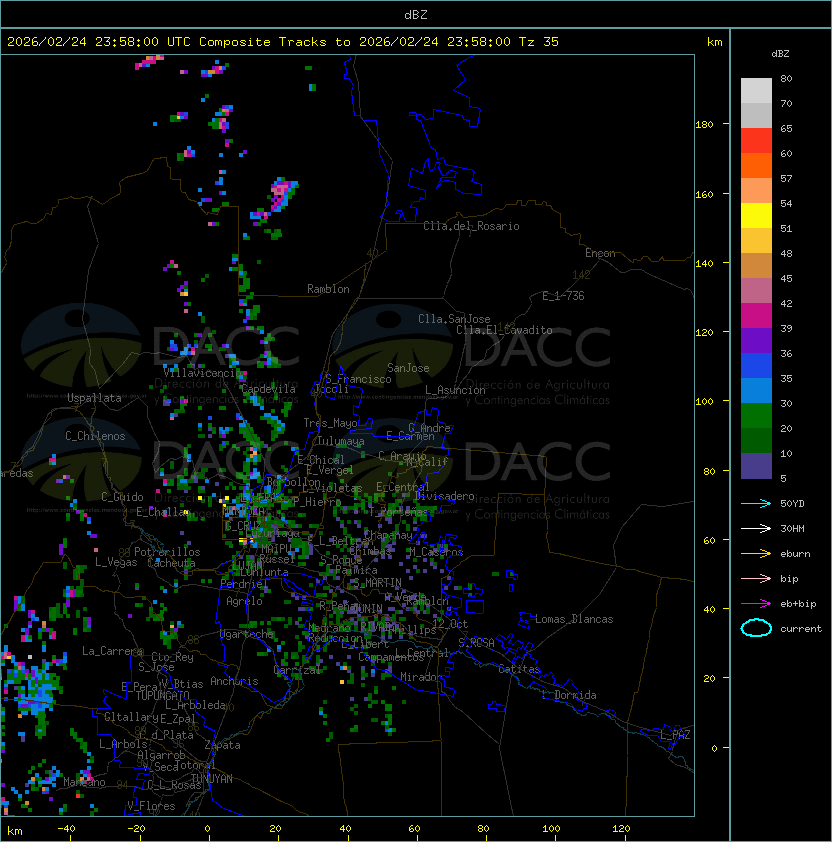
Task: Click the 'La_Carrera' map label
Action: 112,651
